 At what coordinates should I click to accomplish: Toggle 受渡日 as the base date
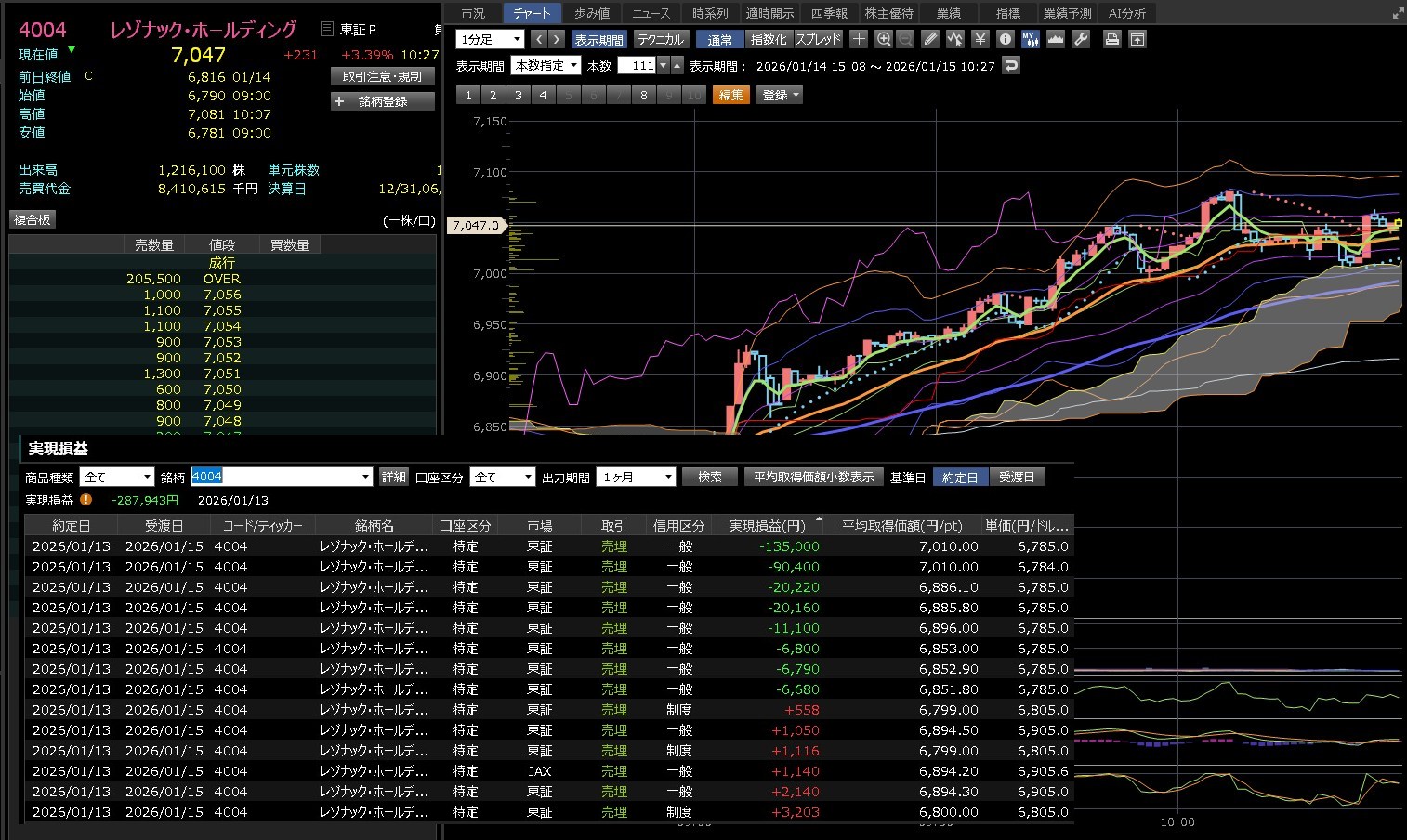pos(1017,477)
